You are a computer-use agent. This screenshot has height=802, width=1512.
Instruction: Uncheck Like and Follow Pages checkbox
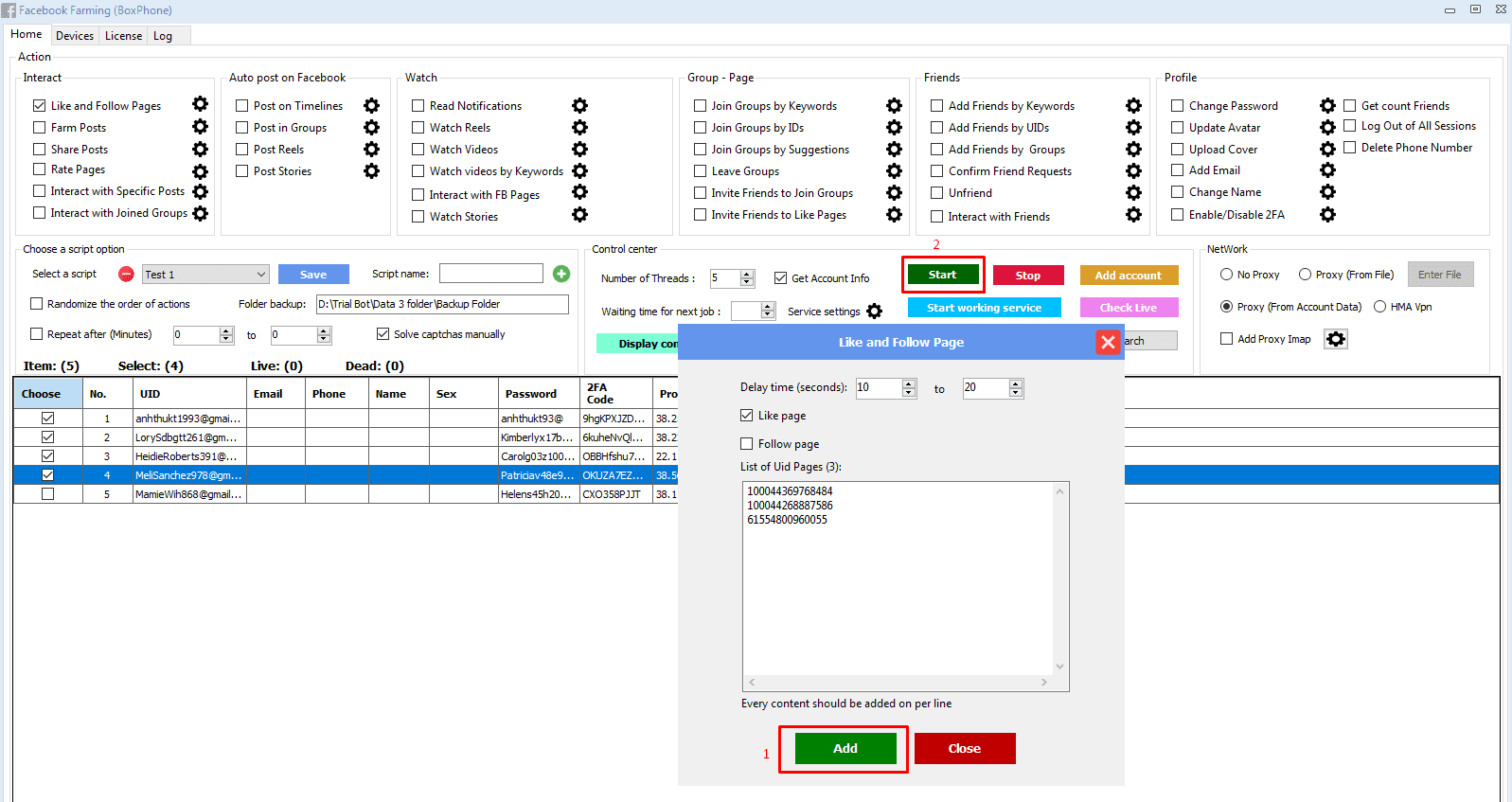coord(40,105)
